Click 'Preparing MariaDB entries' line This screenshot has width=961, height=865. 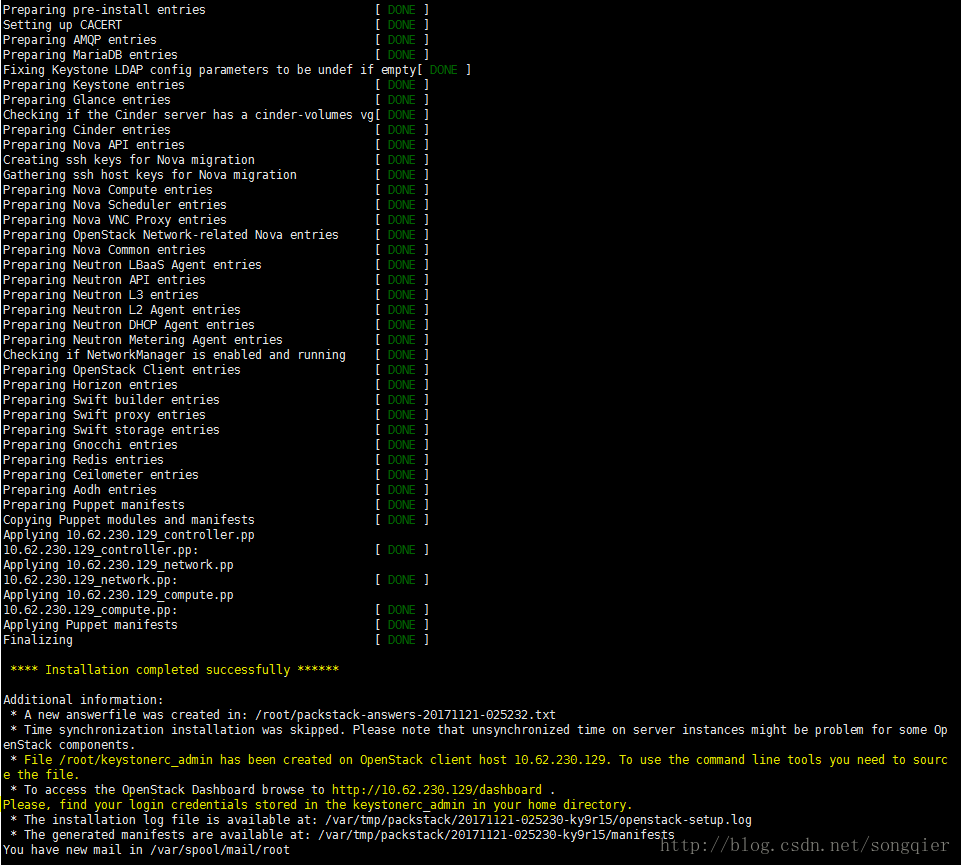pos(90,55)
